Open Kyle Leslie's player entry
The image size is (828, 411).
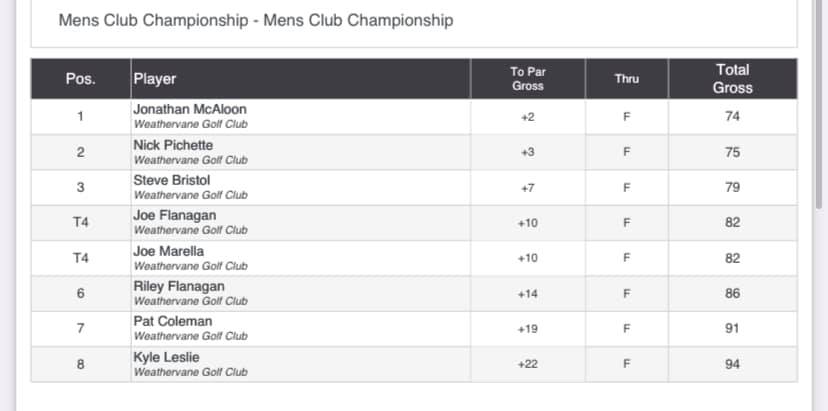tap(166, 357)
